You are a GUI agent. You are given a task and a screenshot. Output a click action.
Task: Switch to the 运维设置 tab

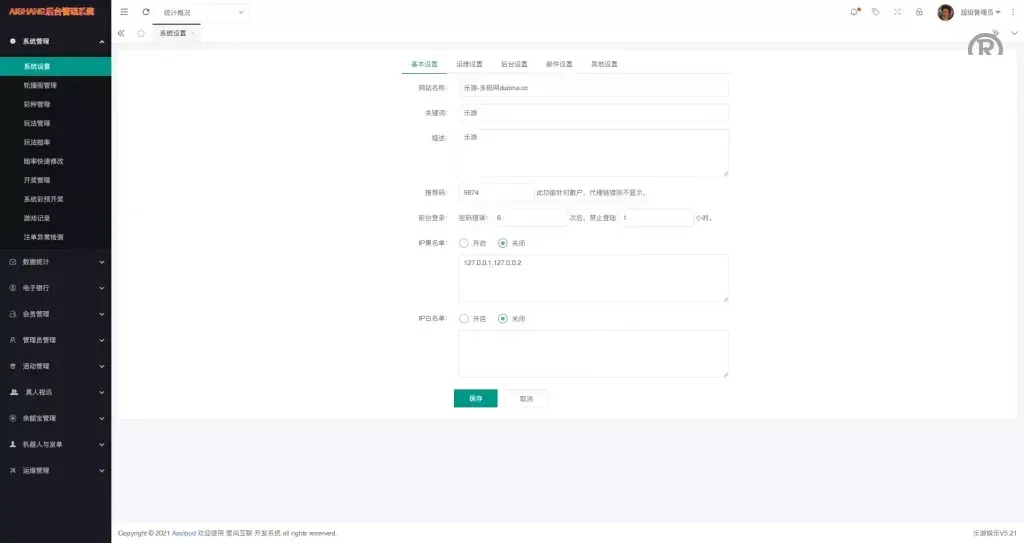tap(469, 64)
